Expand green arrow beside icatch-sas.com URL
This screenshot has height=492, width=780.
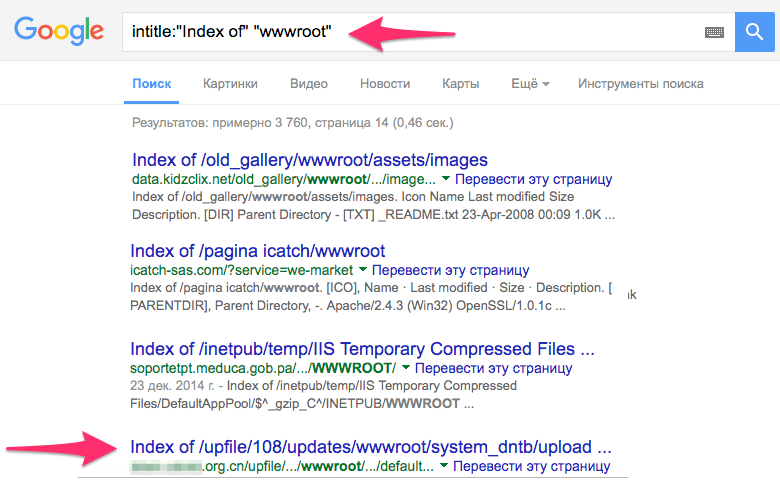click(363, 271)
